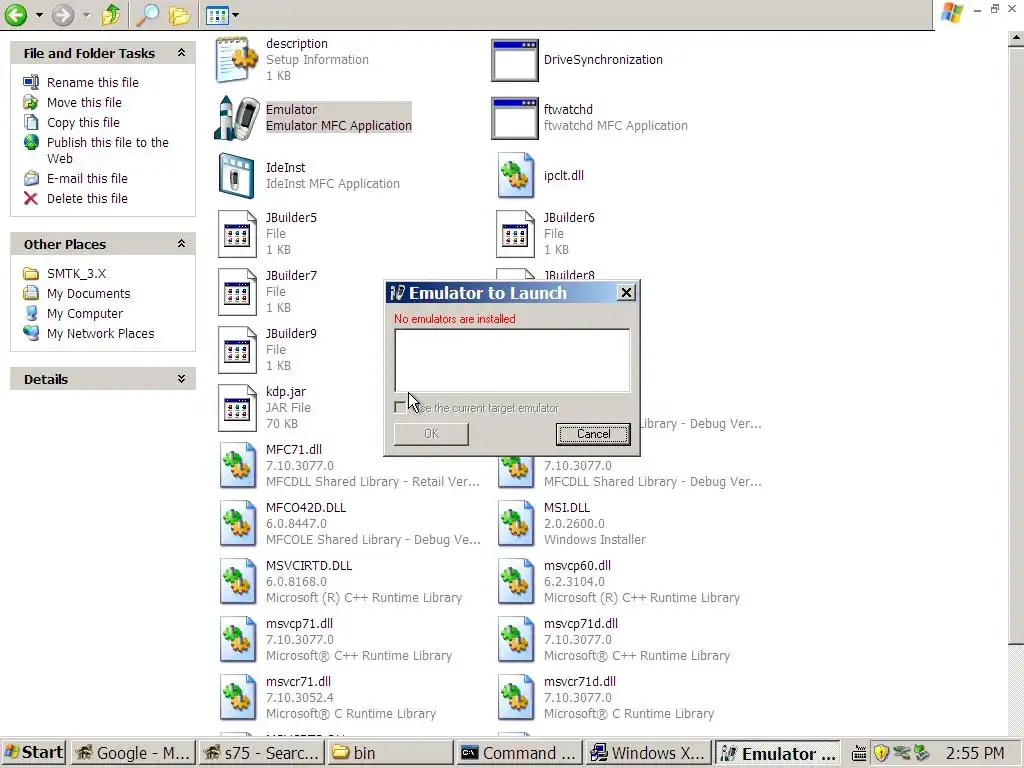Open the Views dropdown arrow
Viewport: 1024px width, 768px height.
click(235, 14)
